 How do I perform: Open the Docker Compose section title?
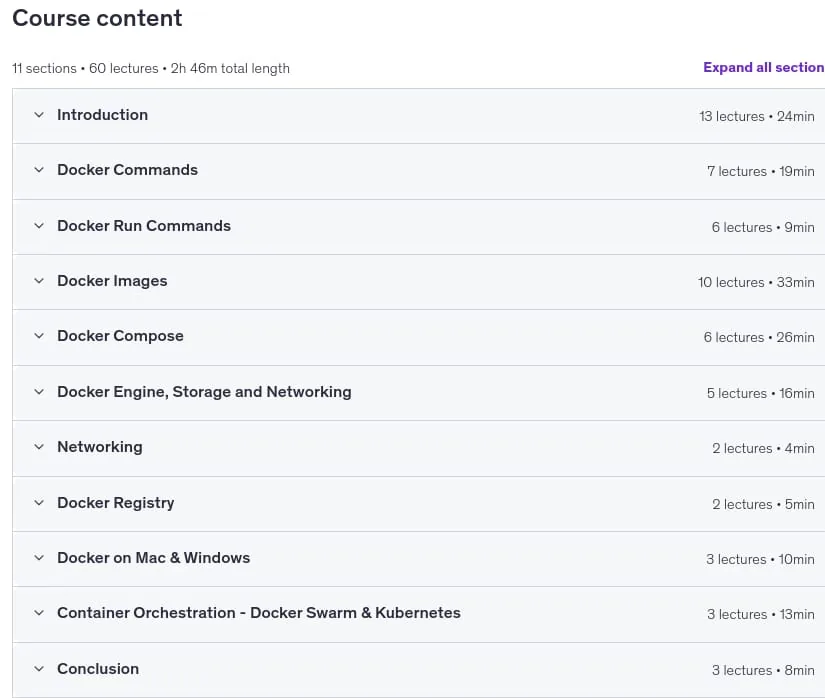pos(120,336)
